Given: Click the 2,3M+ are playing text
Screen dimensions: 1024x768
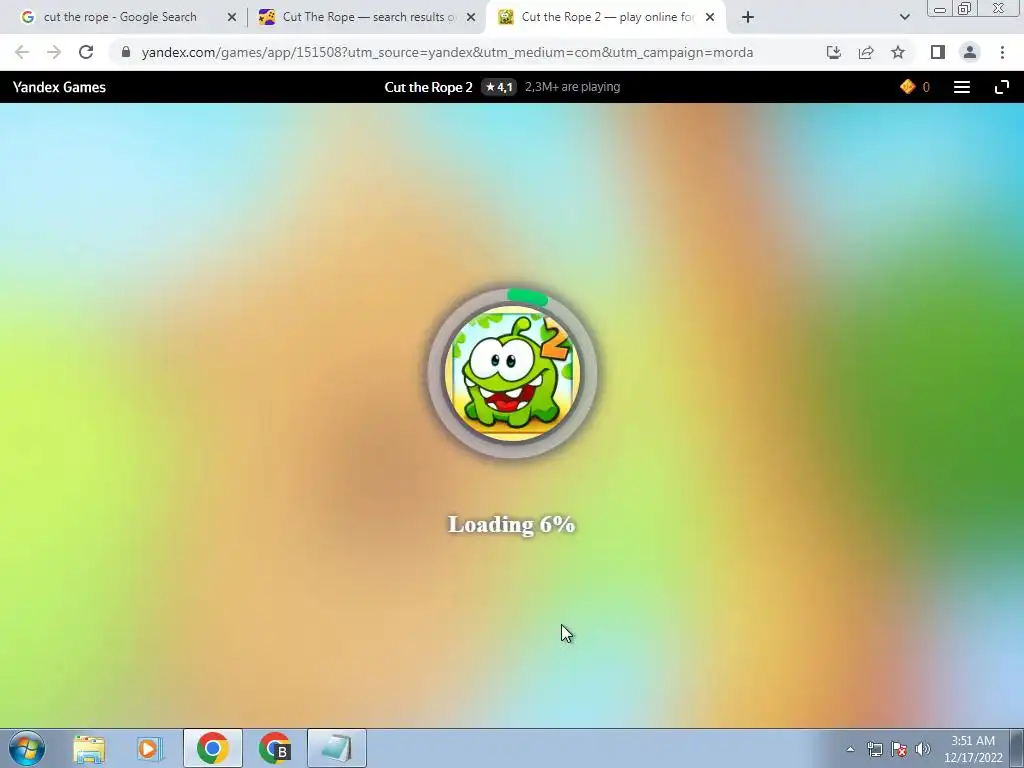Looking at the screenshot, I should pos(573,87).
